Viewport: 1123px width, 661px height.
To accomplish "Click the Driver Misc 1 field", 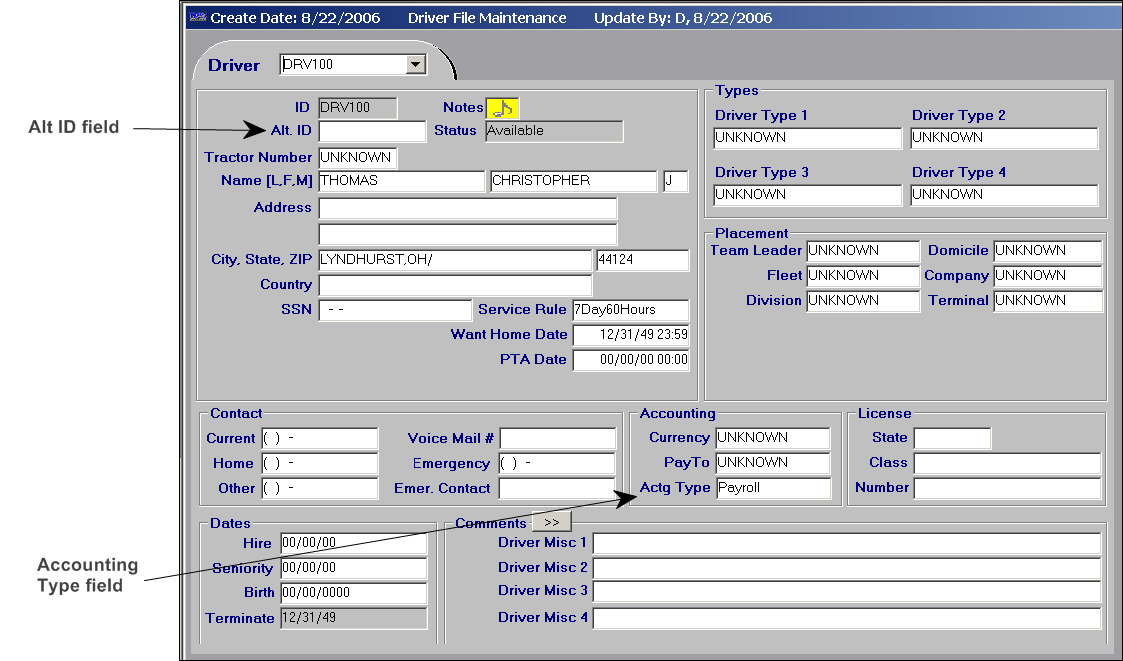I will tap(847, 544).
